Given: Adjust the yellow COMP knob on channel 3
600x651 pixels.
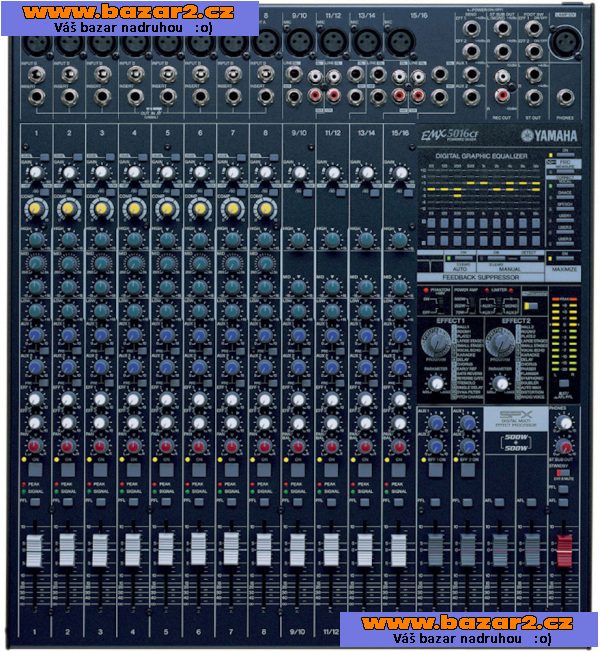Looking at the screenshot, I should point(101,209).
